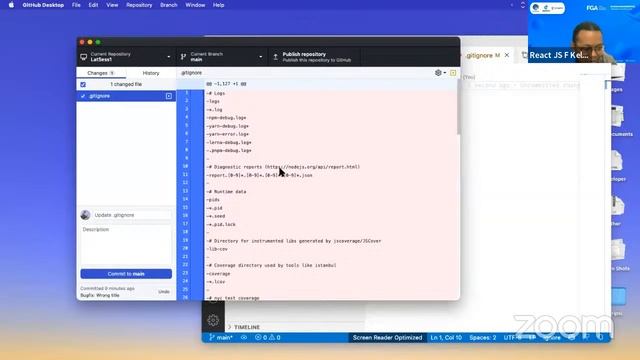Click Spaces: 2 in the status bar
The image size is (640, 360).
[x=483, y=338]
